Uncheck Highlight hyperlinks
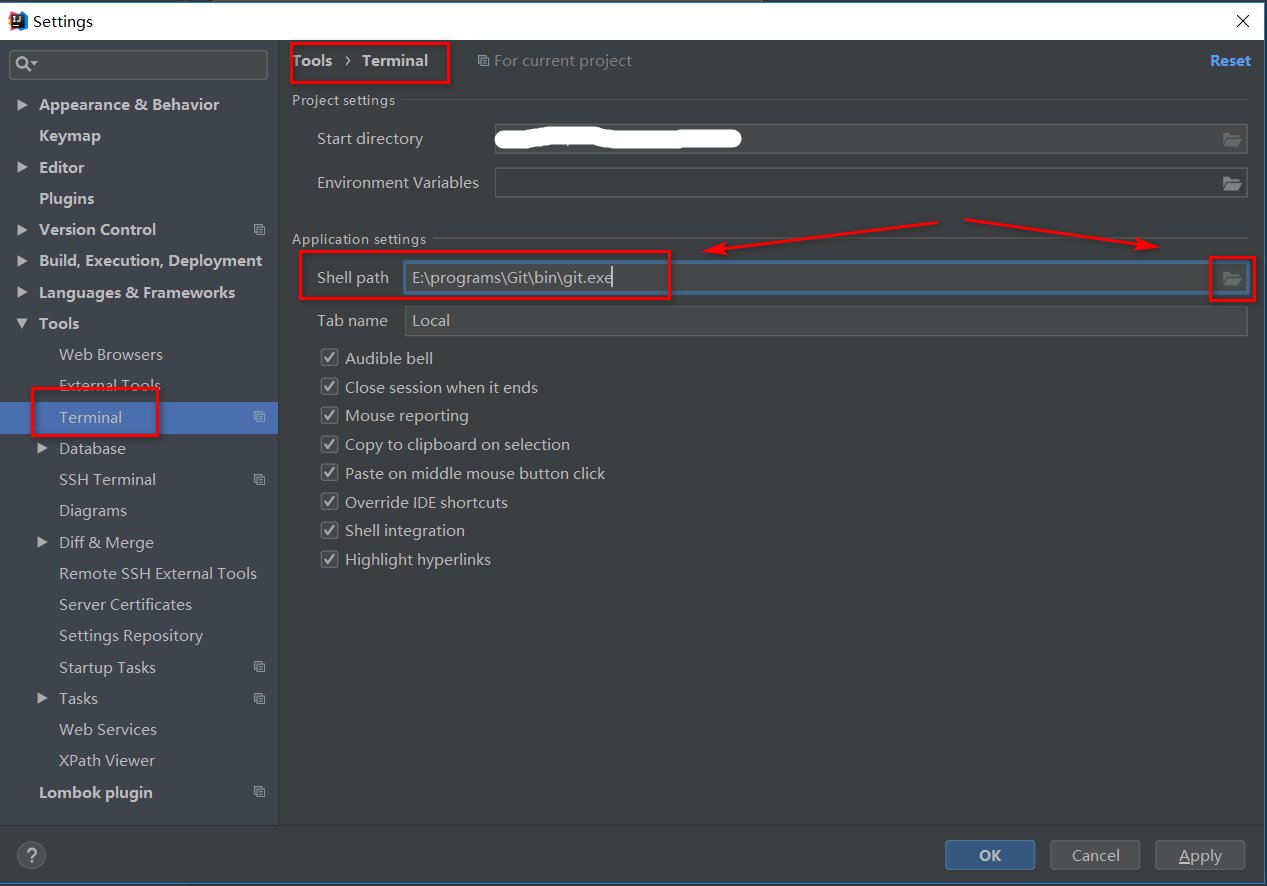This screenshot has width=1267, height=886. [x=329, y=559]
